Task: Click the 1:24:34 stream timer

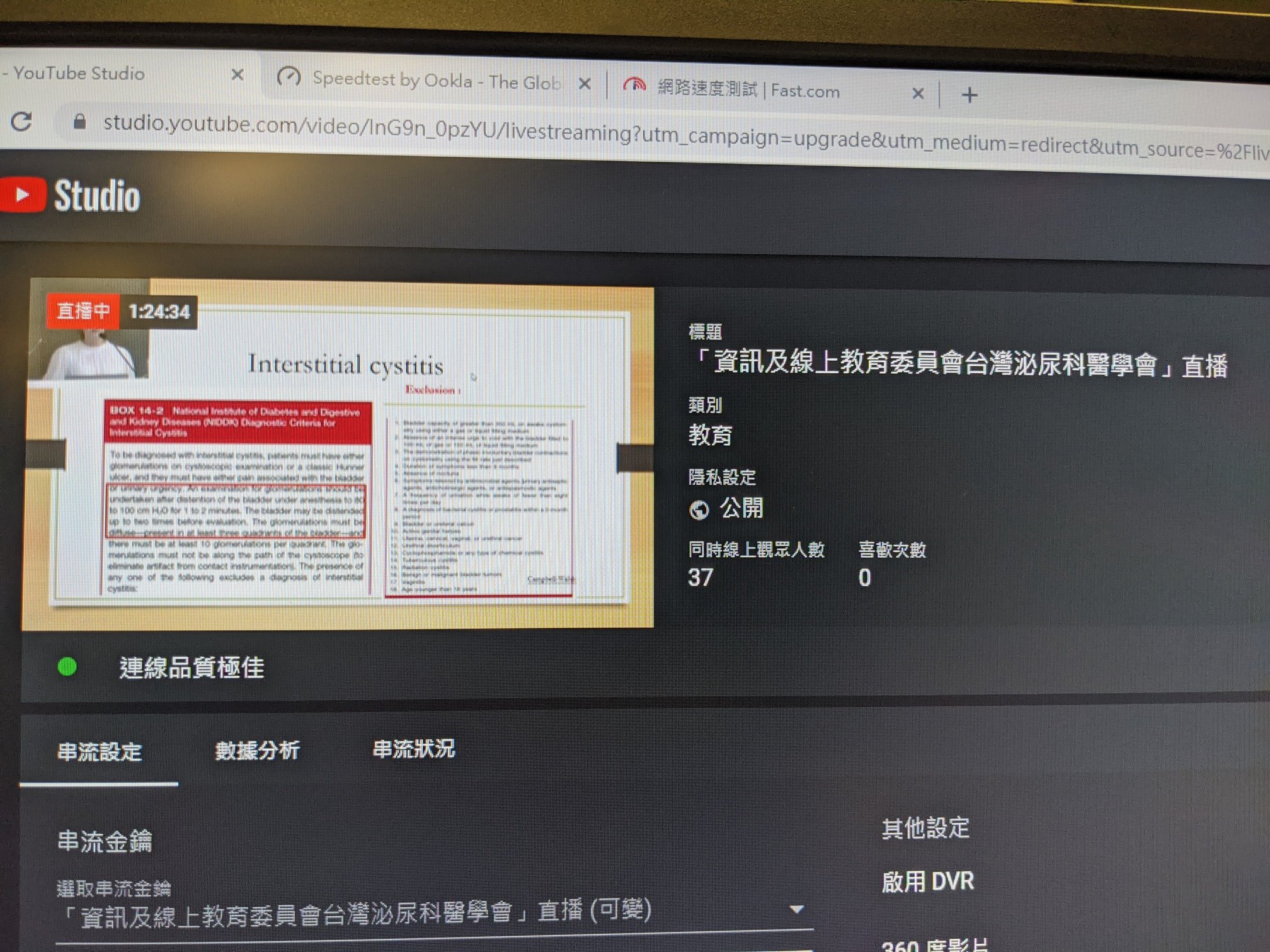Action: point(159,312)
